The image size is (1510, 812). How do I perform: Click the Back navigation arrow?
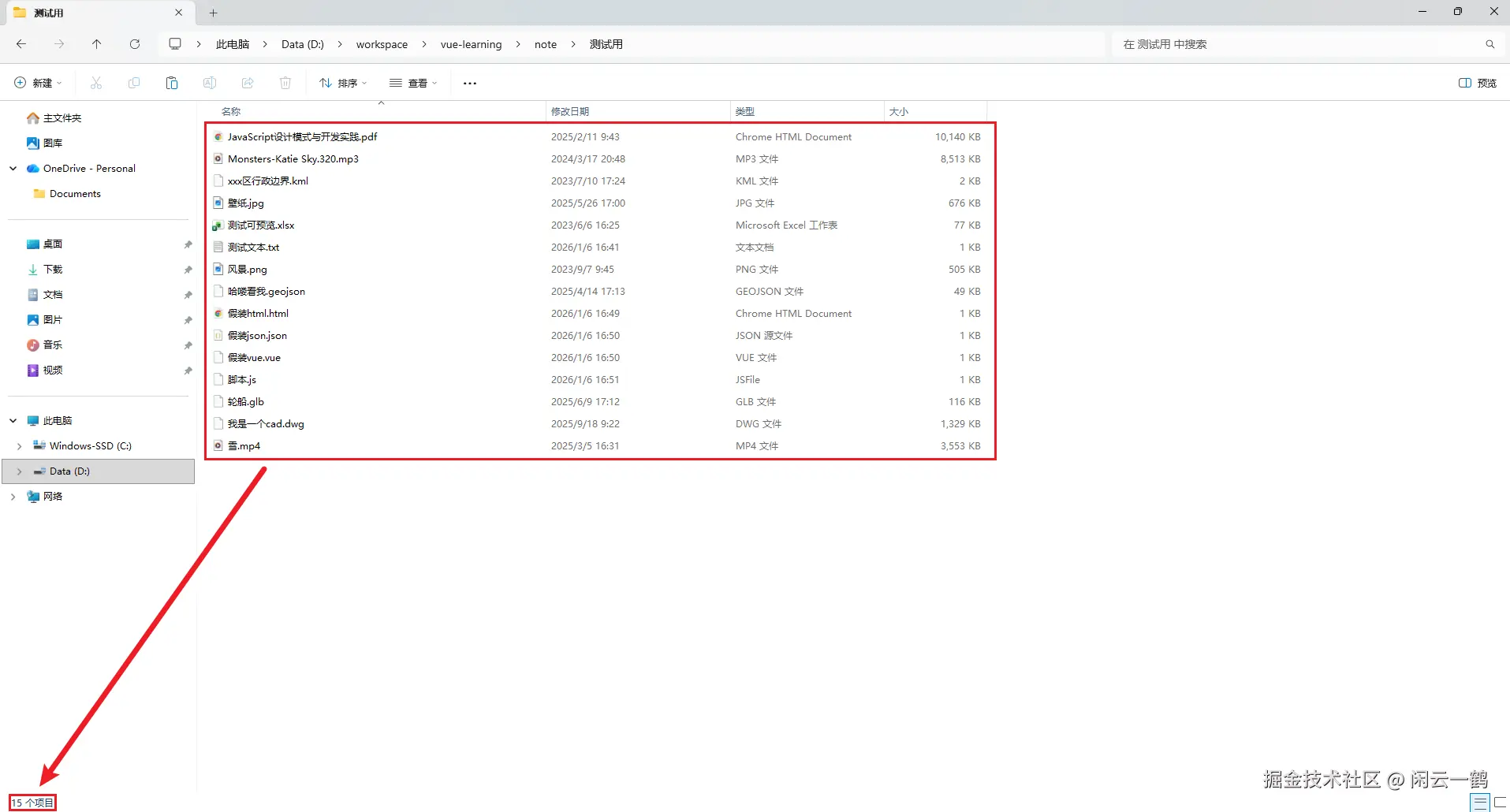[21, 44]
